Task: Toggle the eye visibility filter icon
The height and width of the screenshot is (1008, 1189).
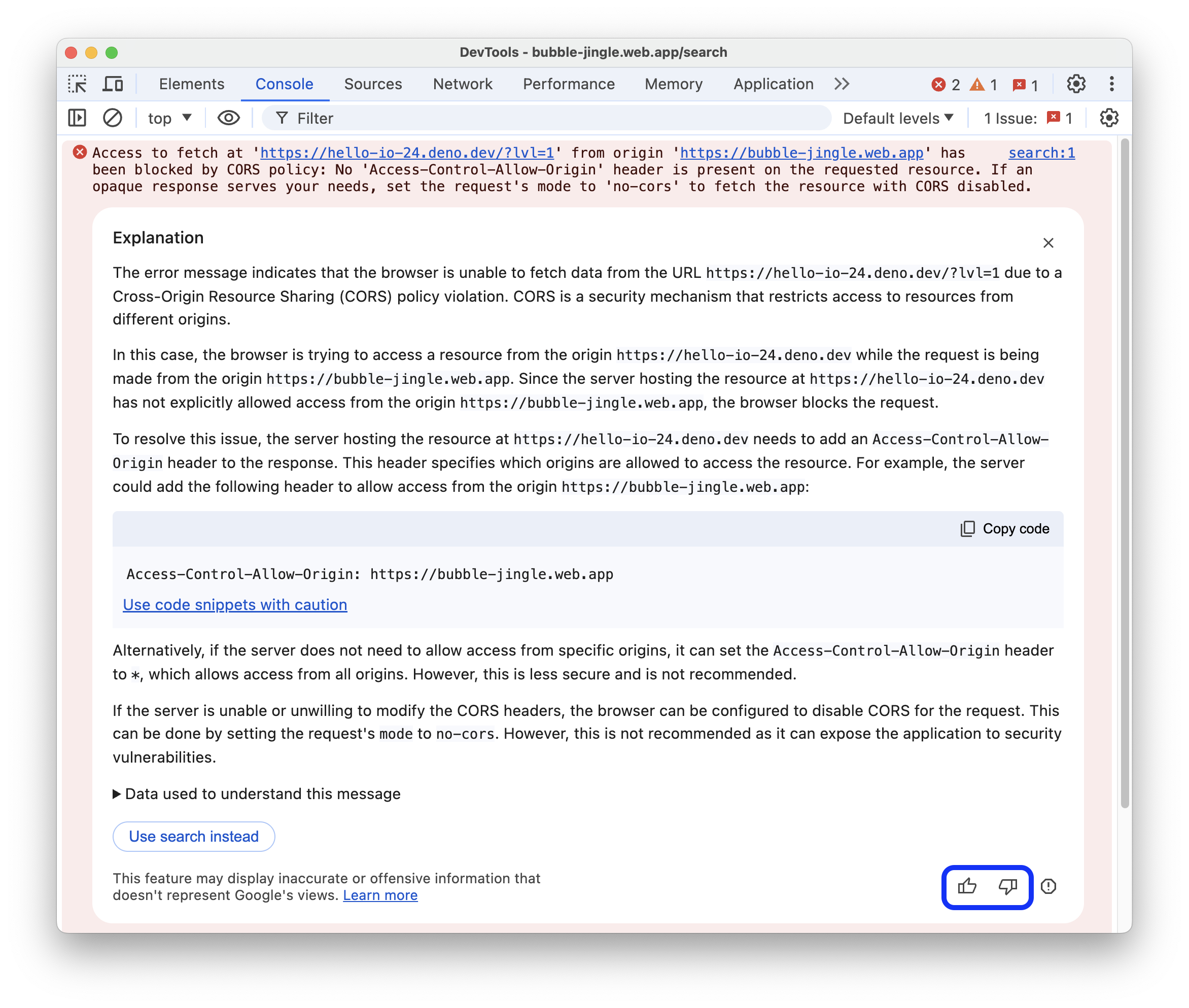Action: click(228, 119)
